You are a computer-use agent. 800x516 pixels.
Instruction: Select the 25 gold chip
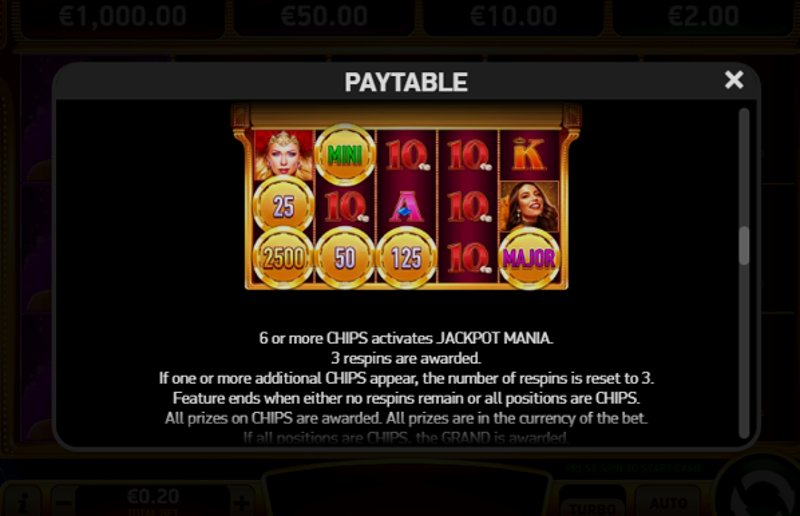coord(283,206)
